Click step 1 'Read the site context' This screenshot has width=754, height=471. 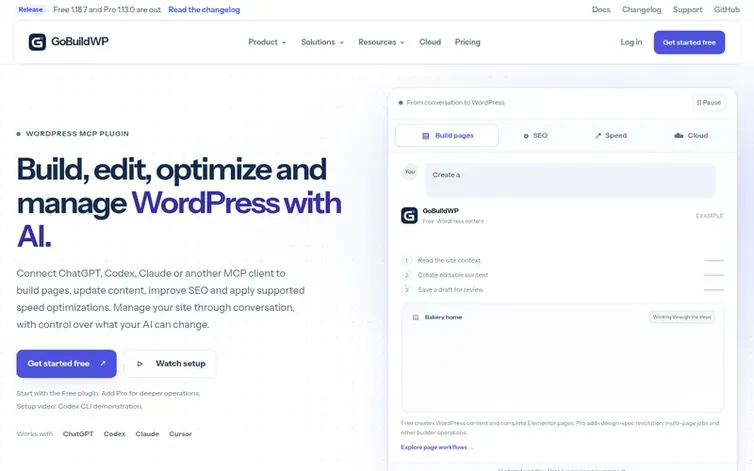coord(449,260)
